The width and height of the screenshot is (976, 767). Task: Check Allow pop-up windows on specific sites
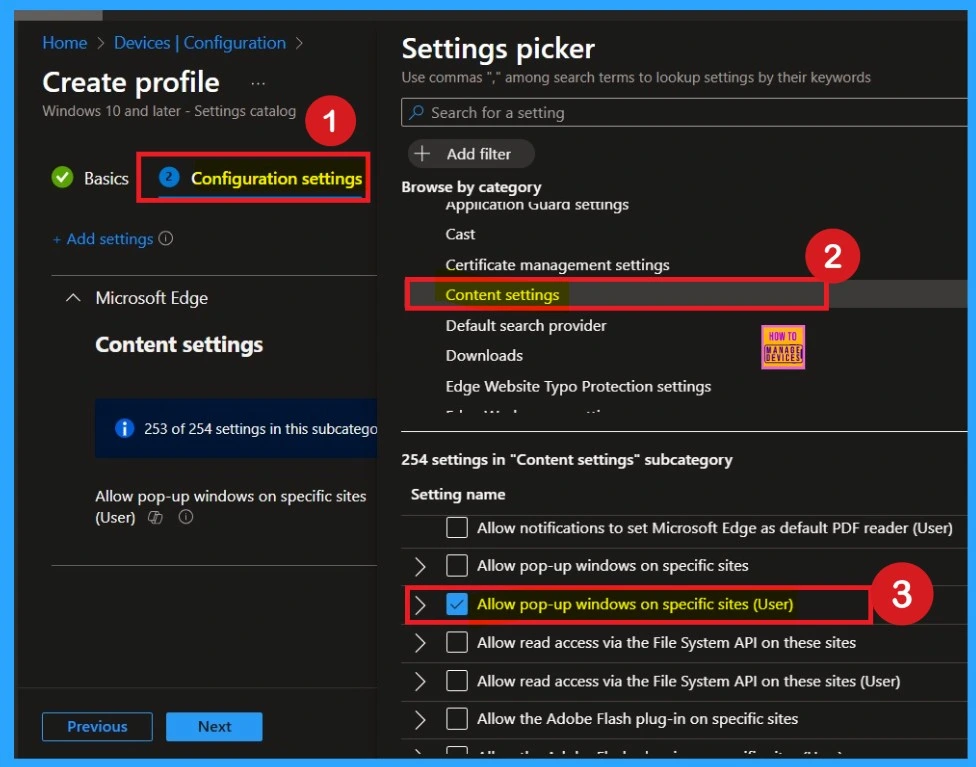pos(457,566)
